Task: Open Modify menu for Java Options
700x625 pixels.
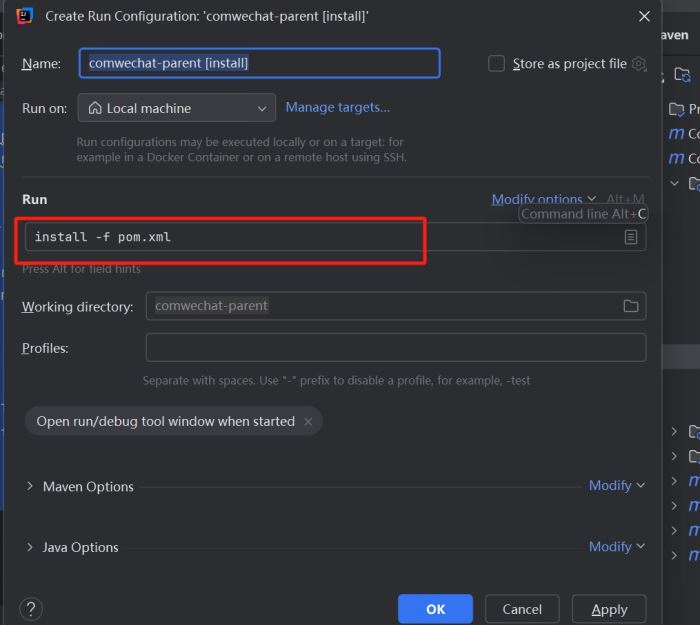Action: pos(616,546)
